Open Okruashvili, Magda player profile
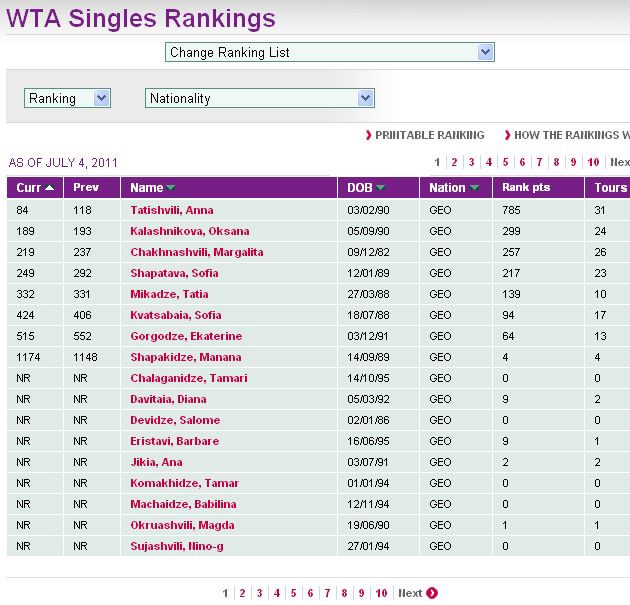The image size is (630, 605). point(182,525)
